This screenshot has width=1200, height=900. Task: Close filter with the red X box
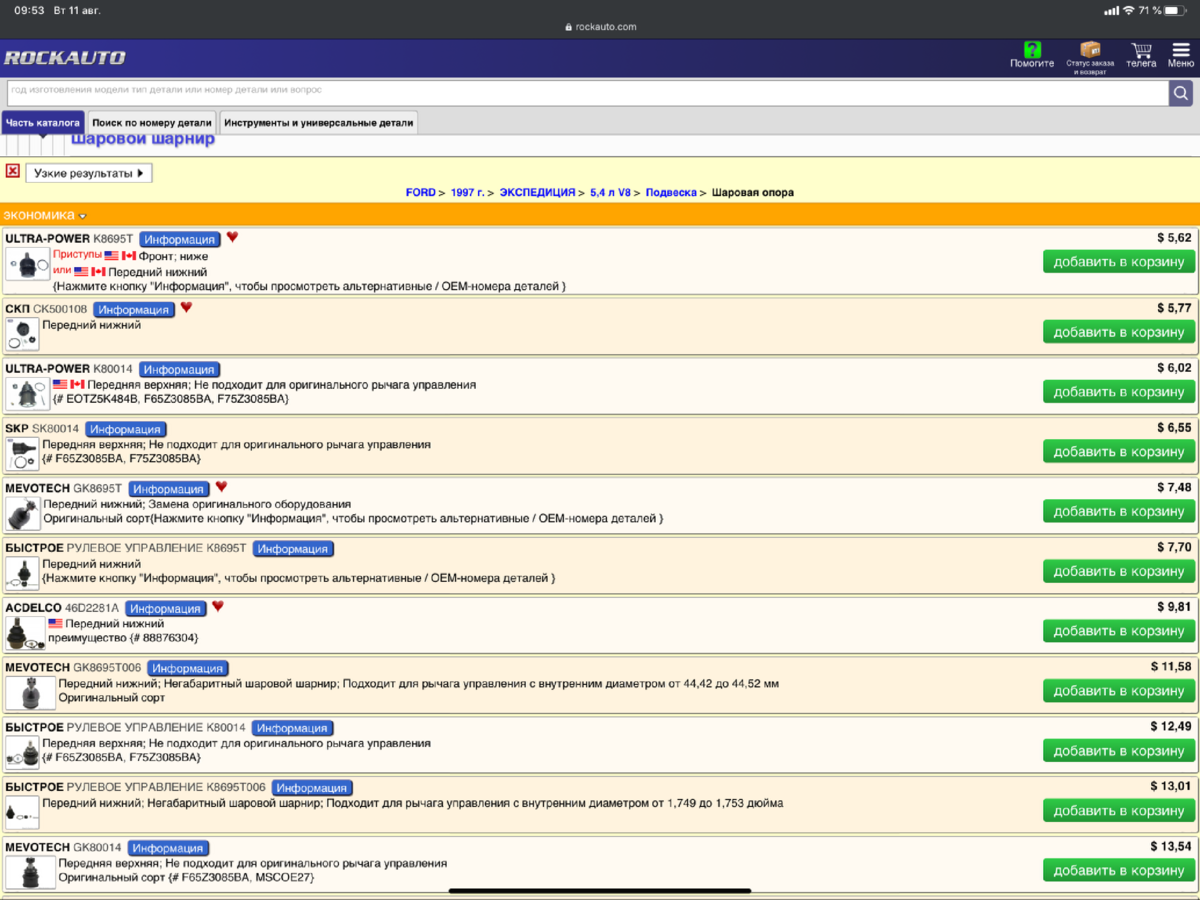coord(13,172)
